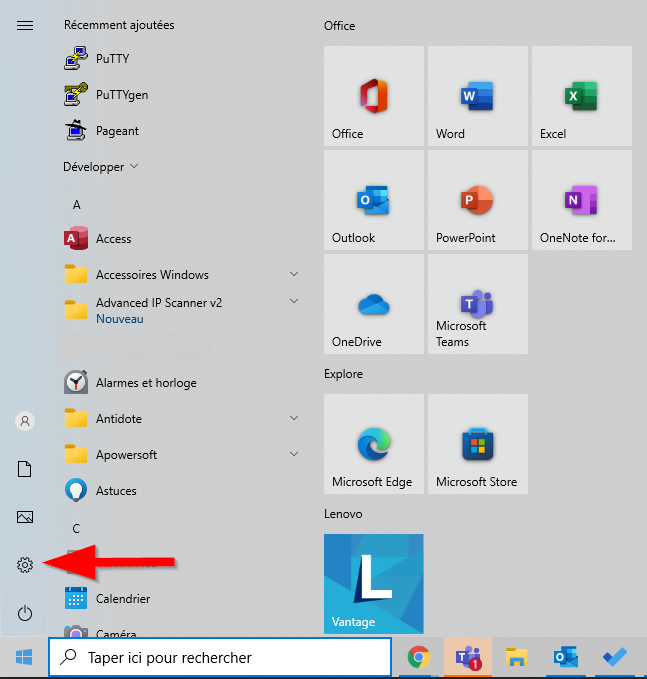This screenshot has height=679, width=647.
Task: Open the Microsoft Store tile
Action: pyautogui.click(x=478, y=444)
